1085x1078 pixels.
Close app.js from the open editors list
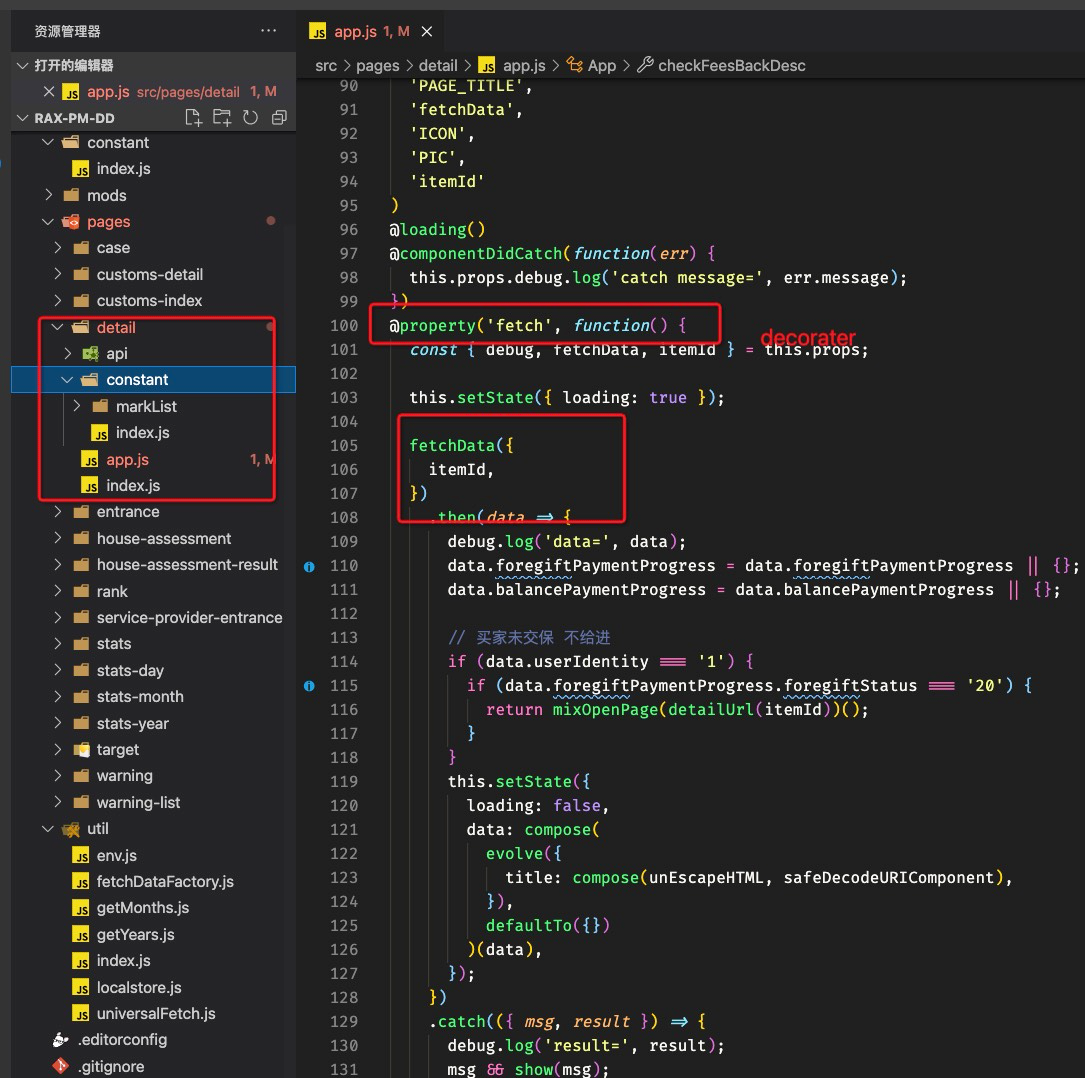(x=48, y=91)
